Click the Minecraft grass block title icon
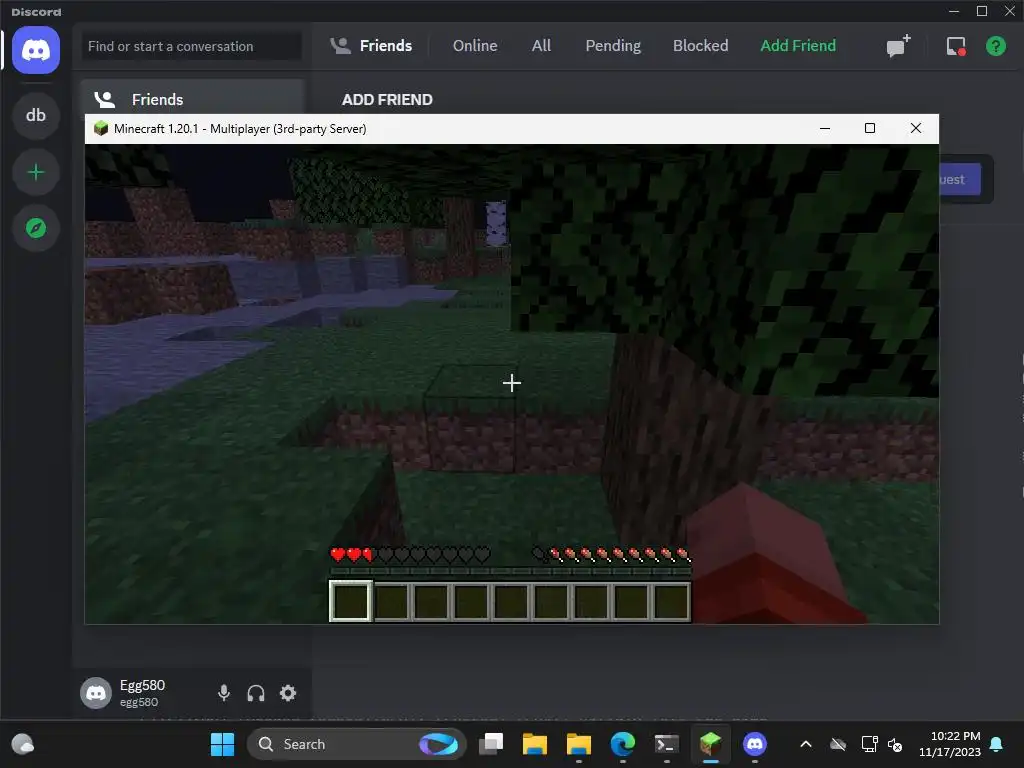Screen dimensions: 1024x768 pos(101,128)
